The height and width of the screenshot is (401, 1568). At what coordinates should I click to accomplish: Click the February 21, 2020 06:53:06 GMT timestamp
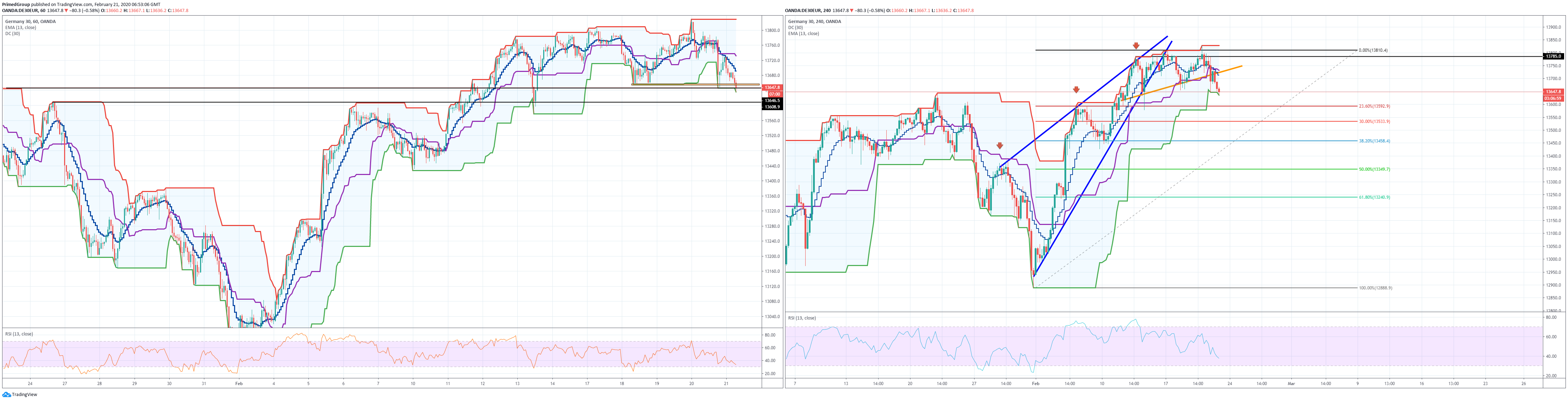[x=127, y=4]
